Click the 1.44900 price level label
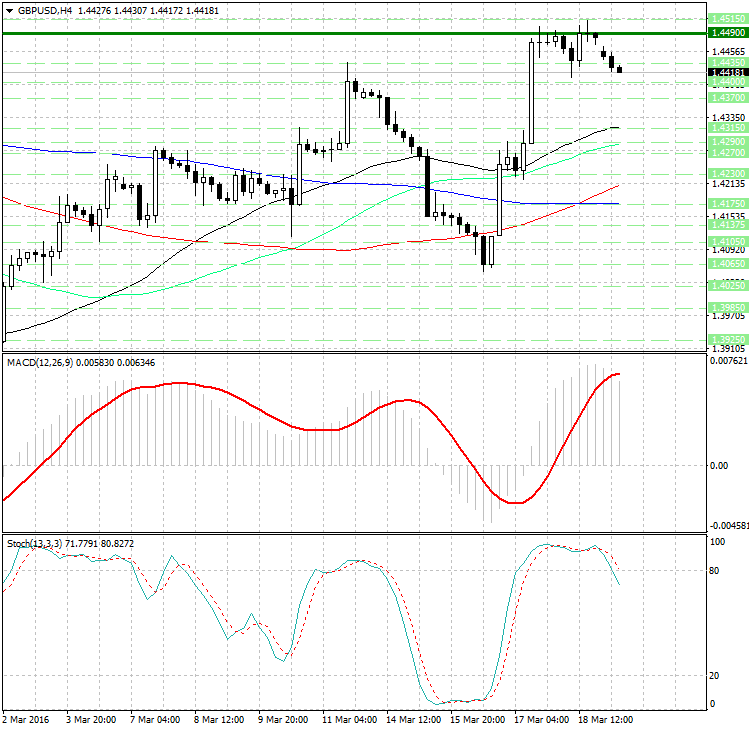 pyautogui.click(x=728, y=32)
